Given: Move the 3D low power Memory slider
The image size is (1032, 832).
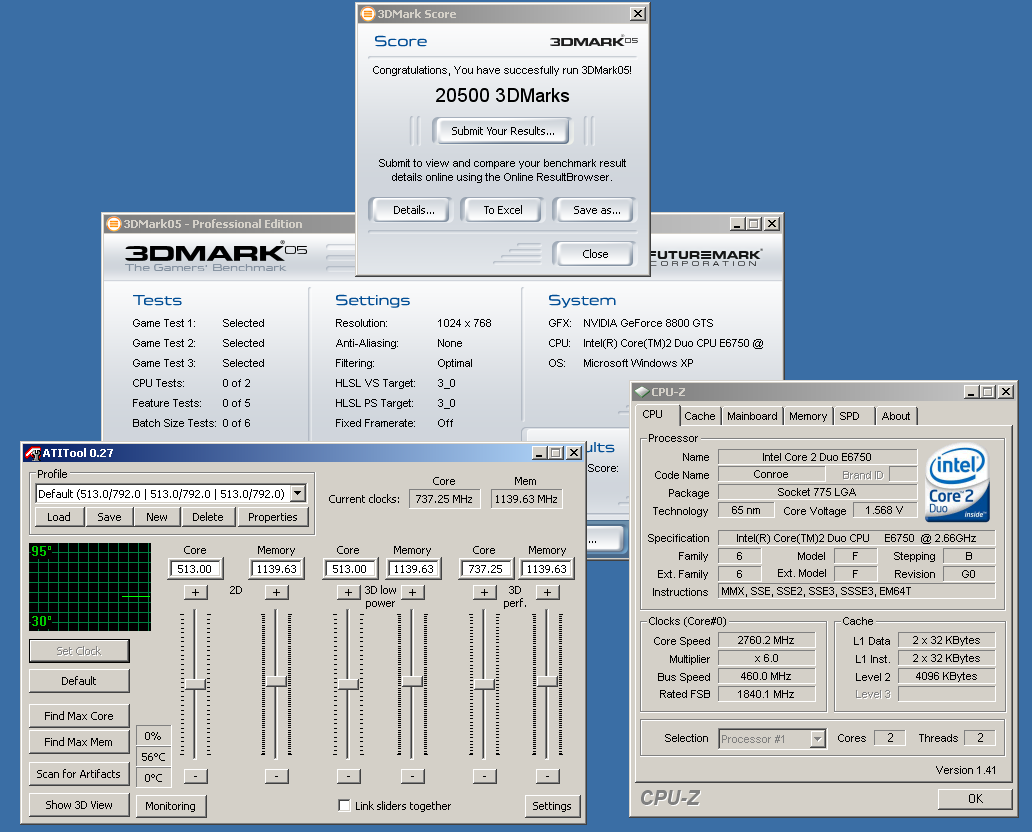Looking at the screenshot, I should coord(412,682).
